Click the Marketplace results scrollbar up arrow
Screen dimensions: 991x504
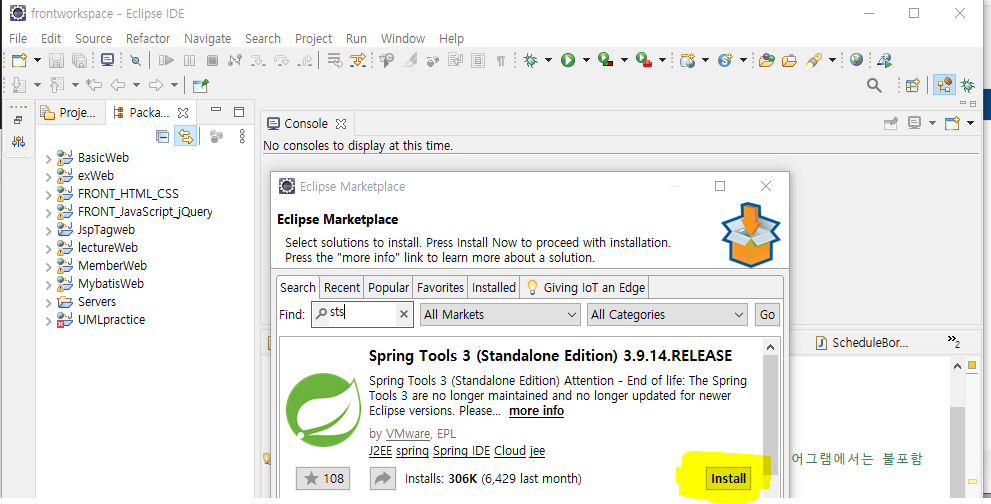pyautogui.click(x=770, y=347)
